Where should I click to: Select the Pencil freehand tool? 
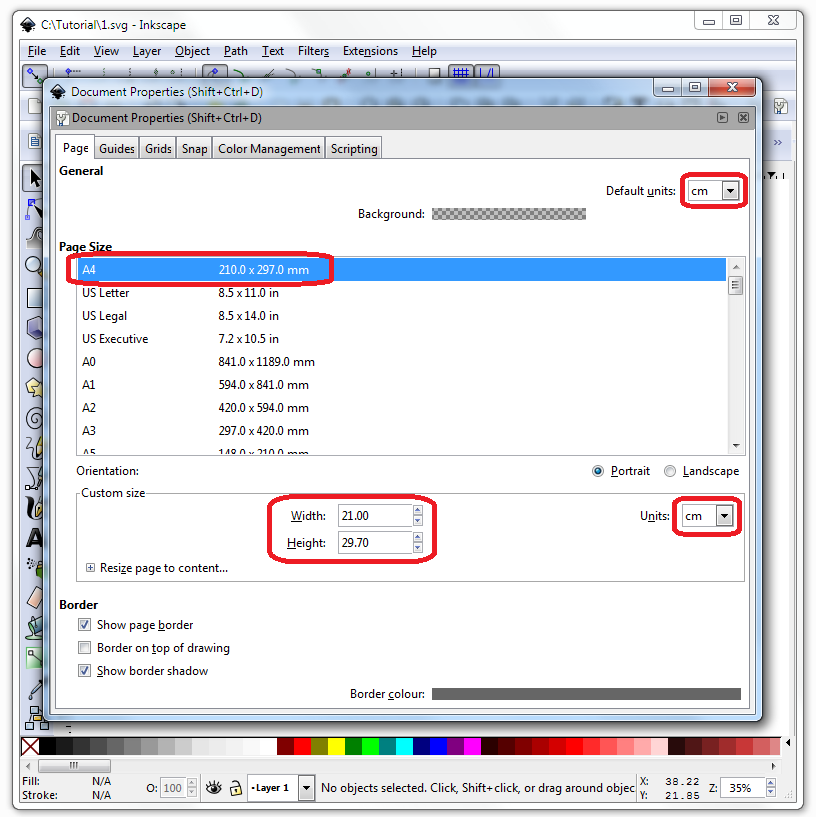click(x=34, y=448)
